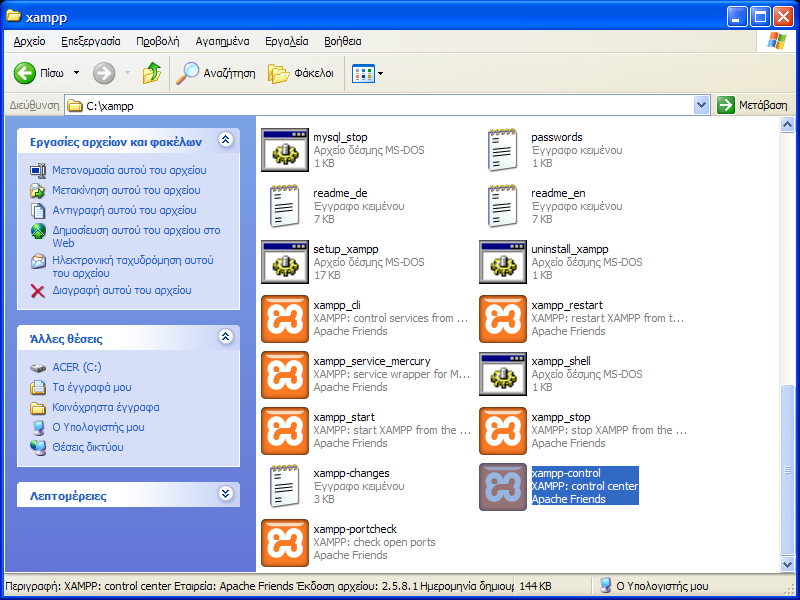Click the scrollbar up arrow
The height and width of the screenshot is (600, 800).
[787, 124]
